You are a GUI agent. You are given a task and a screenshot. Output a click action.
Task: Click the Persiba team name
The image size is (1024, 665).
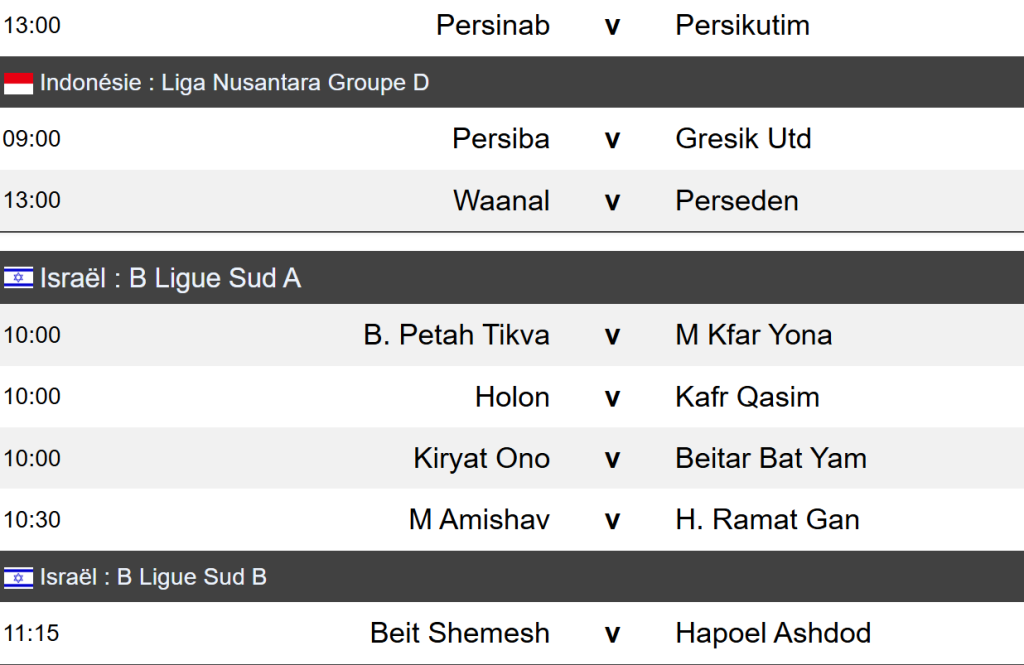(x=501, y=138)
